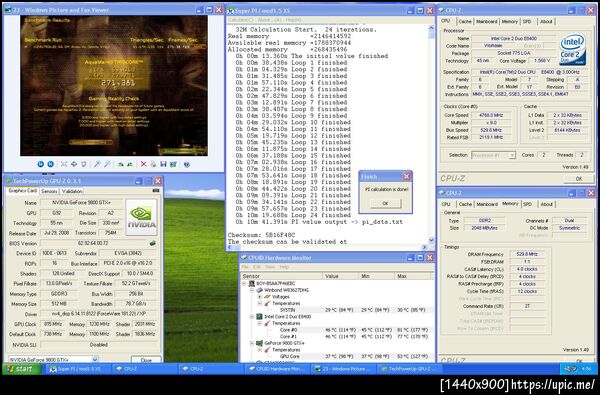Select the SYSTIN temperature row
Image resolution: width=600 pixels, height=395 pixels.
click(337, 310)
